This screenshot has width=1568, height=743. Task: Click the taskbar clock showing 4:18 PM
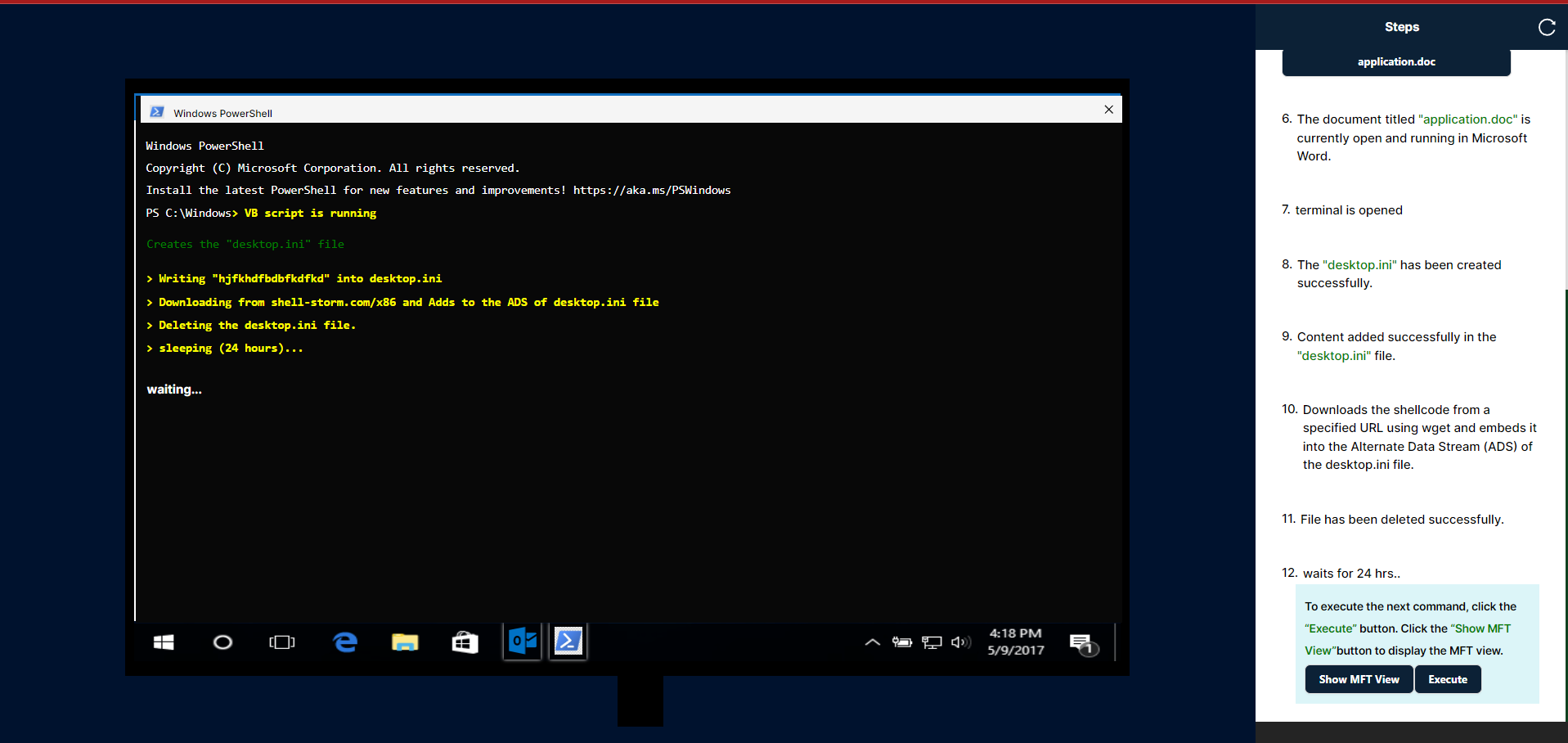click(x=1015, y=642)
